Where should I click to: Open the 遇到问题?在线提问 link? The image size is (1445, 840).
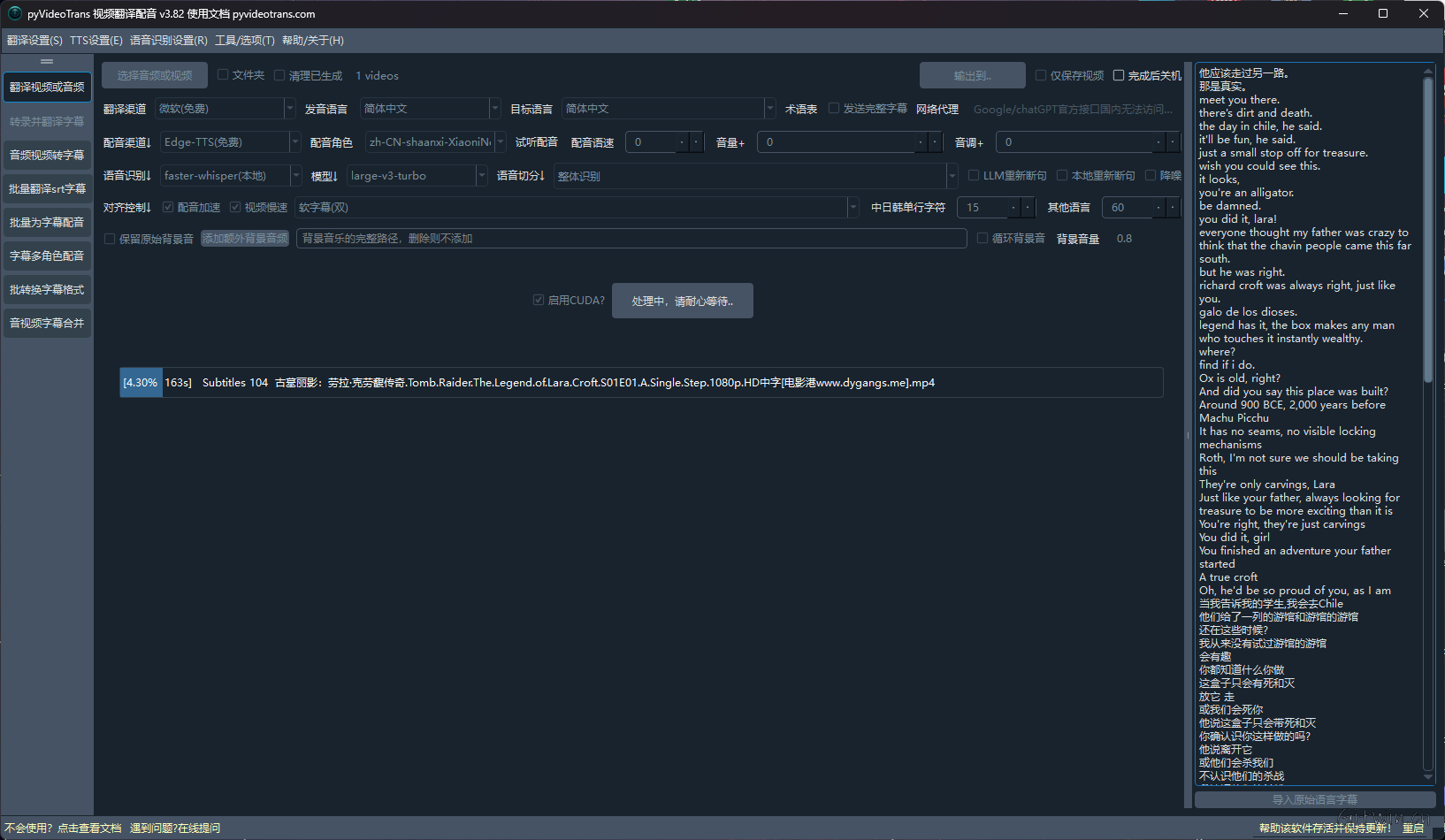tap(175, 829)
